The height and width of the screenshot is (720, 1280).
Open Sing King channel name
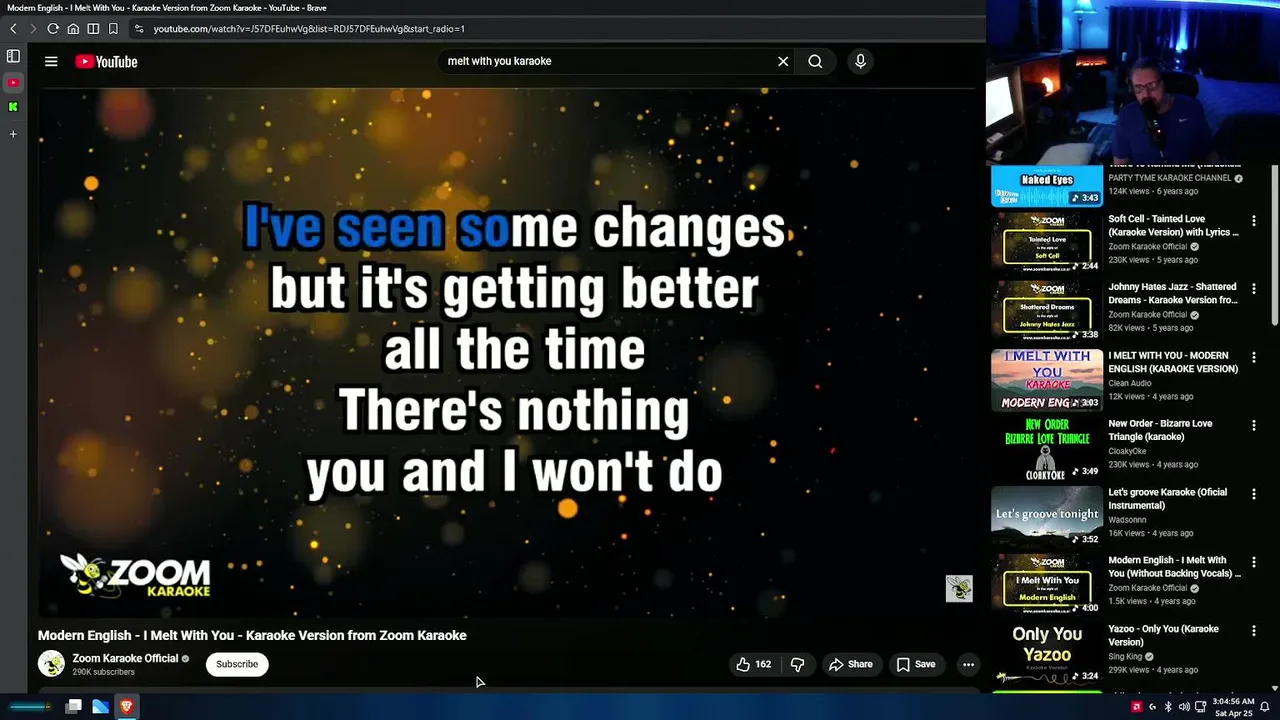tap(1125, 657)
